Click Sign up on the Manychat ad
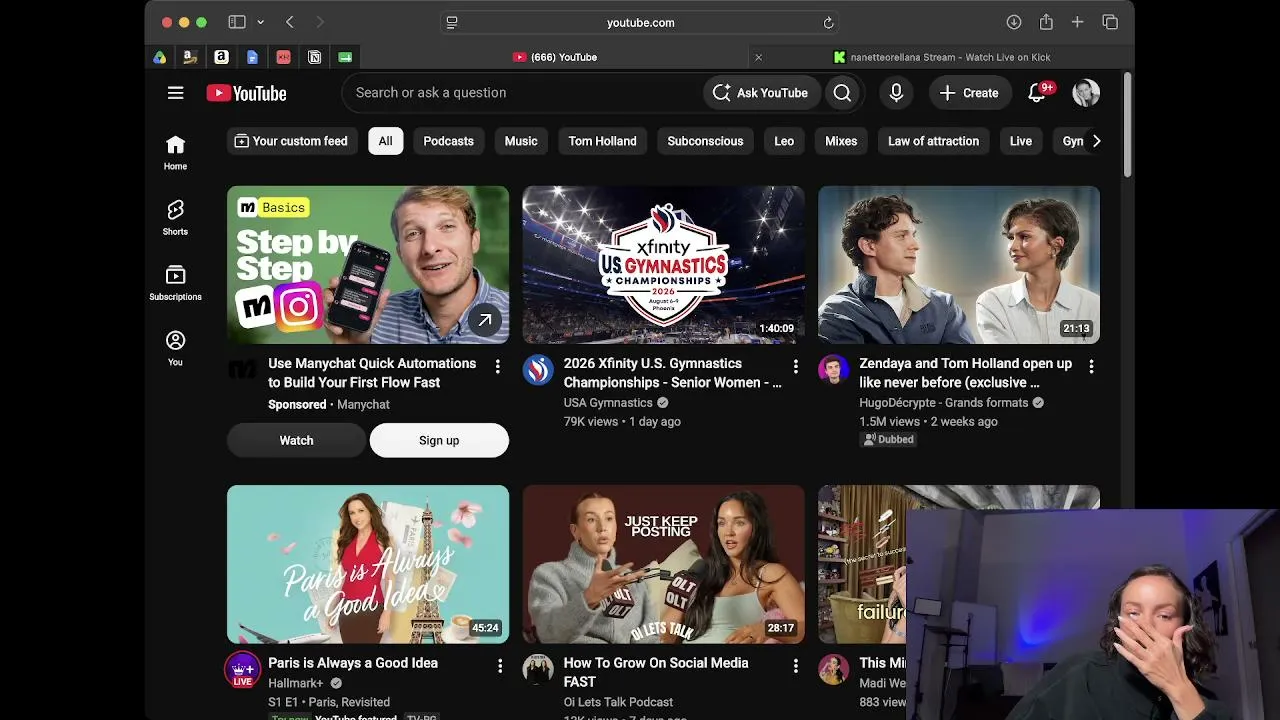Screen dimensions: 1280x720 point(439,440)
